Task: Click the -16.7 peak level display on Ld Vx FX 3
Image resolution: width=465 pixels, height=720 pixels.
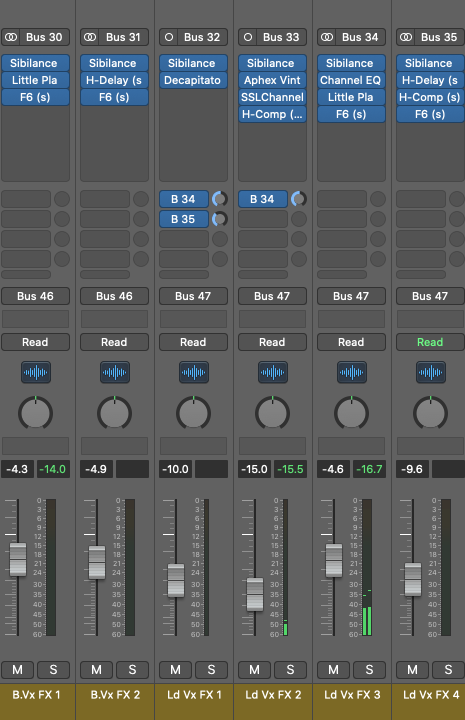Action: [369, 469]
